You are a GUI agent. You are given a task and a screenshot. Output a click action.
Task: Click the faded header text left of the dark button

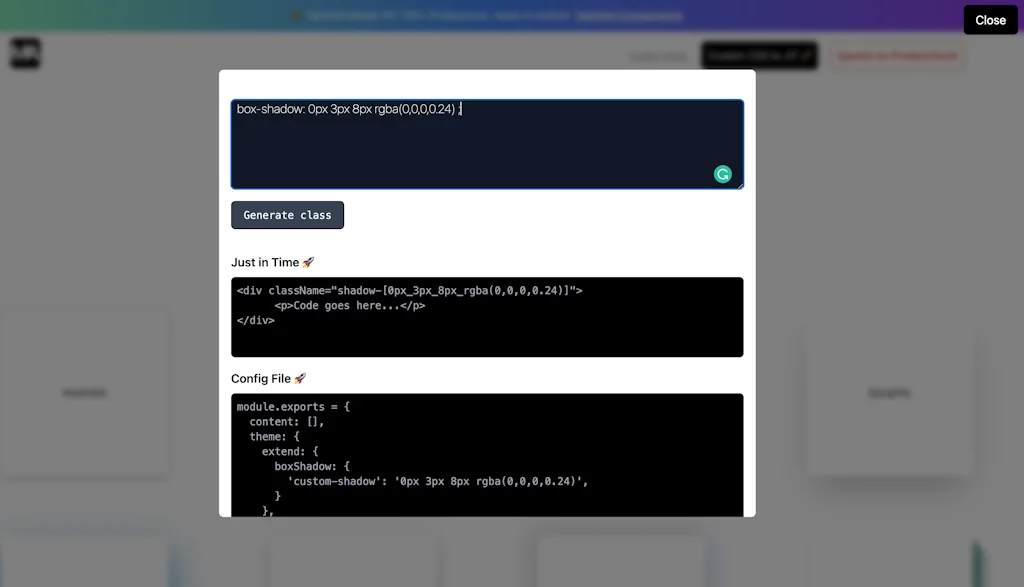(658, 56)
